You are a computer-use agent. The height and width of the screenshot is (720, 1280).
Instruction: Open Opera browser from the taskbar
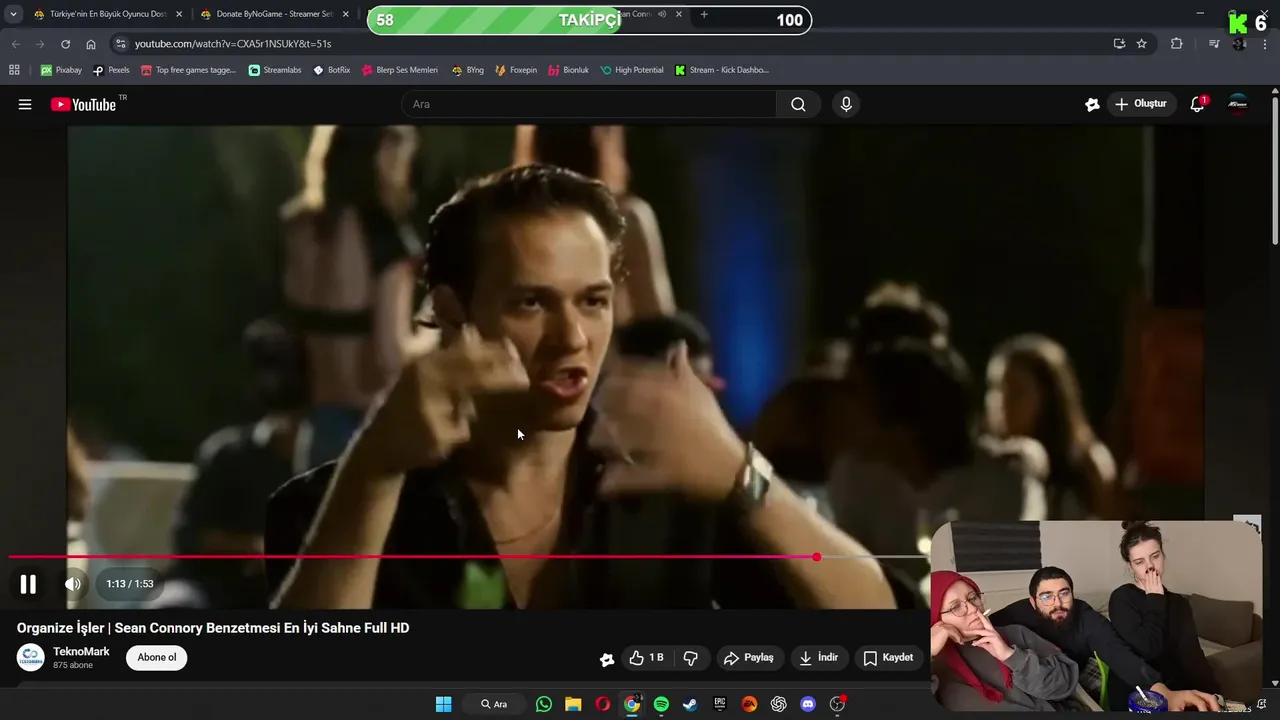pyautogui.click(x=602, y=704)
